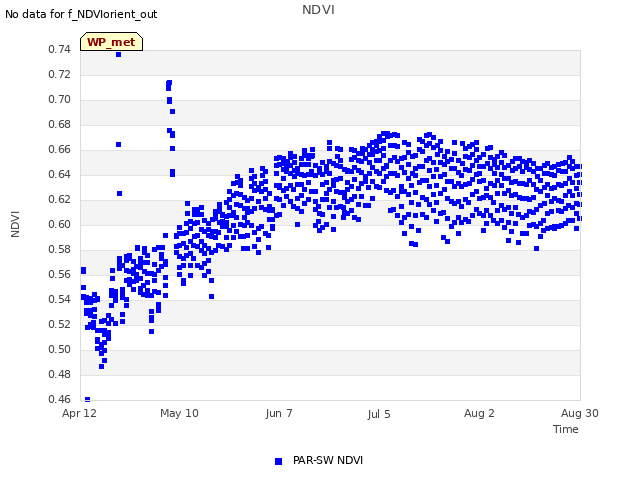Click the 0.46 y-axis tick label

point(59,399)
